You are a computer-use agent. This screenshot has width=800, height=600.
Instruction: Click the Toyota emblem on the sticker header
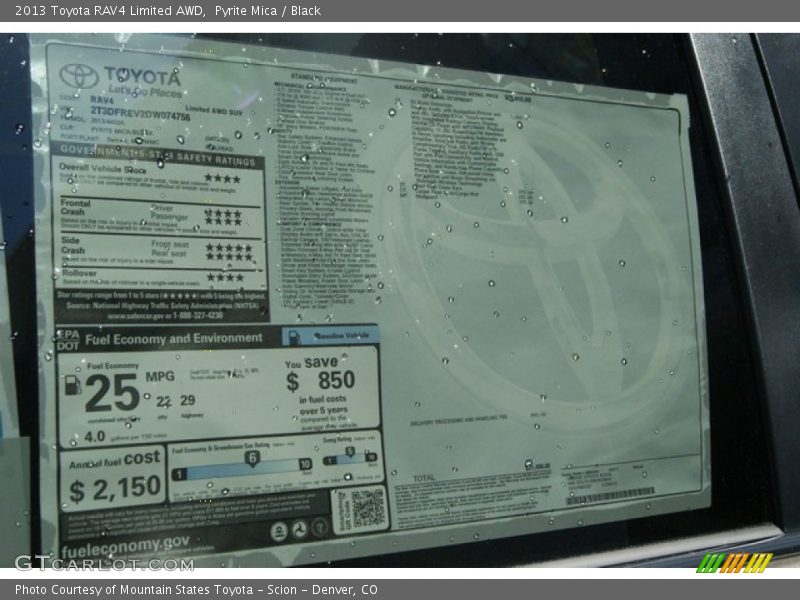tap(79, 76)
